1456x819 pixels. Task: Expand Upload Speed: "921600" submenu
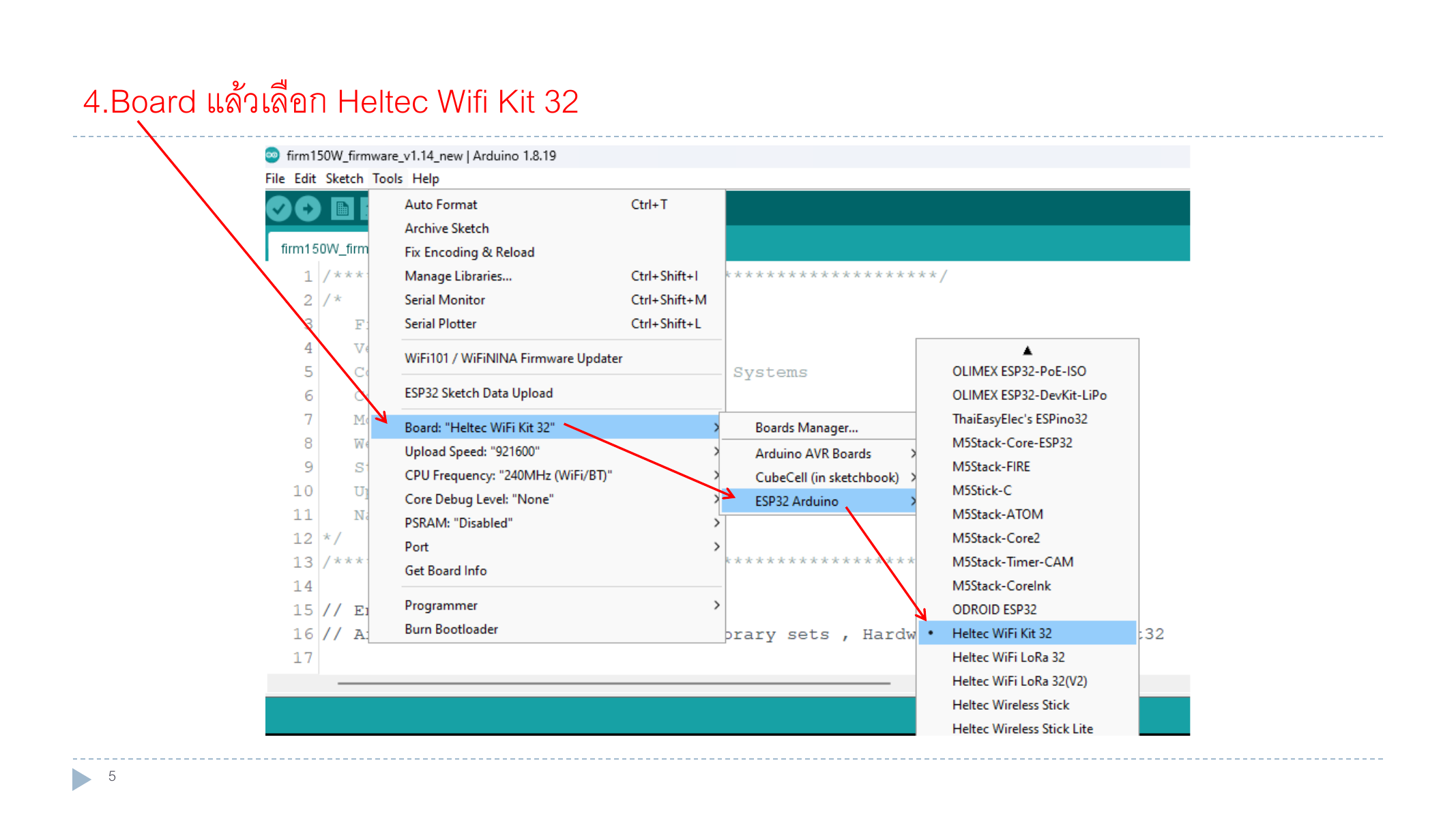547,452
